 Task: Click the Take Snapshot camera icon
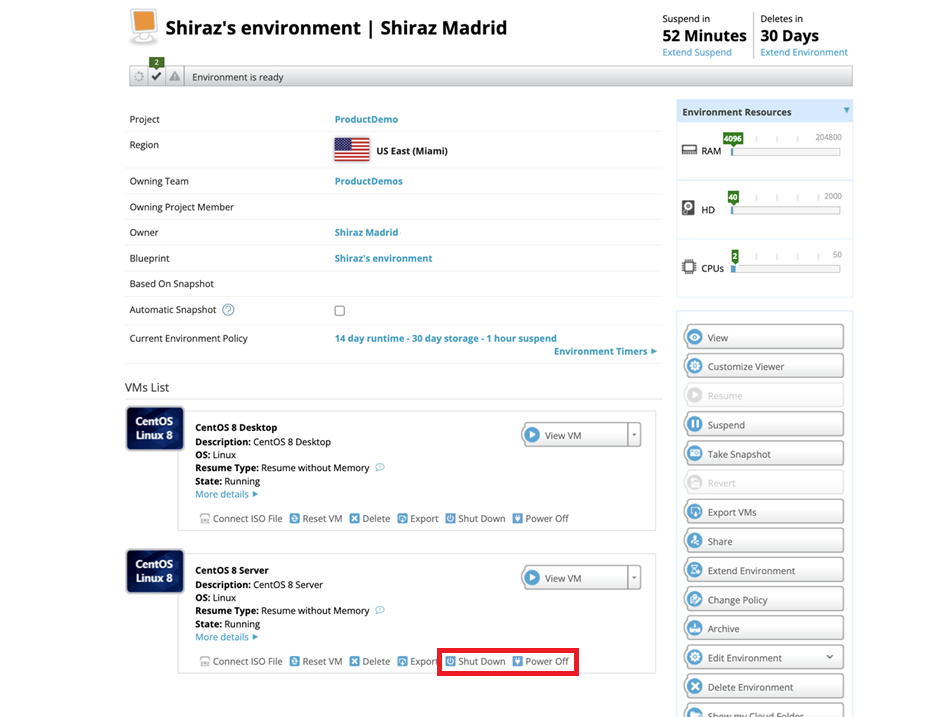[694, 454]
